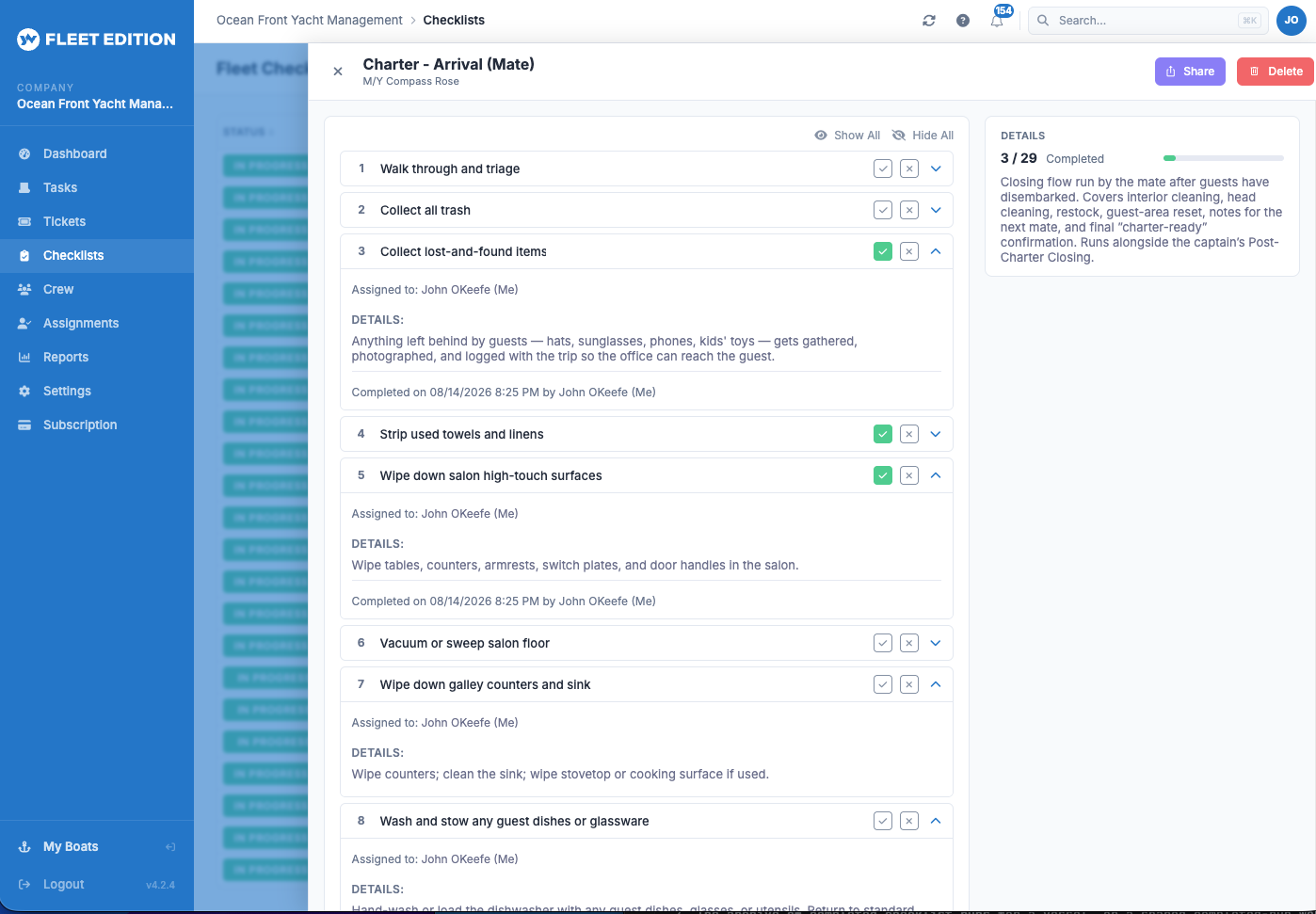This screenshot has width=1316, height=914.
Task: Click the Checklists breadcrumb
Action: (454, 21)
